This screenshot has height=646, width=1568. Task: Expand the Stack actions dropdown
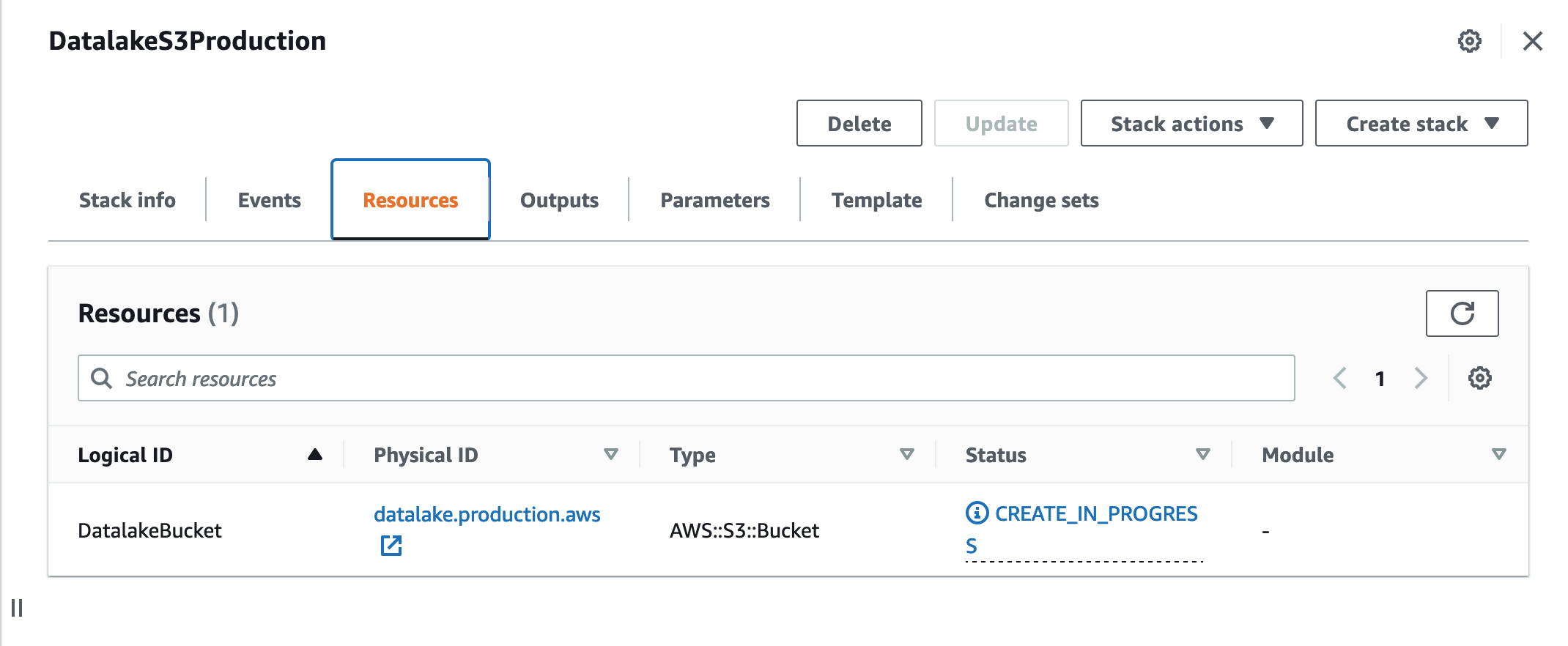pyautogui.click(x=1191, y=124)
